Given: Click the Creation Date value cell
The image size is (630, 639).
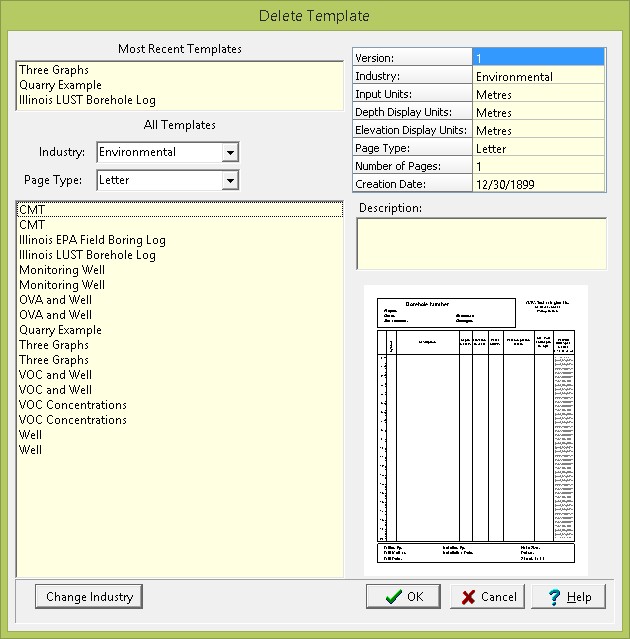Looking at the screenshot, I should (538, 184).
